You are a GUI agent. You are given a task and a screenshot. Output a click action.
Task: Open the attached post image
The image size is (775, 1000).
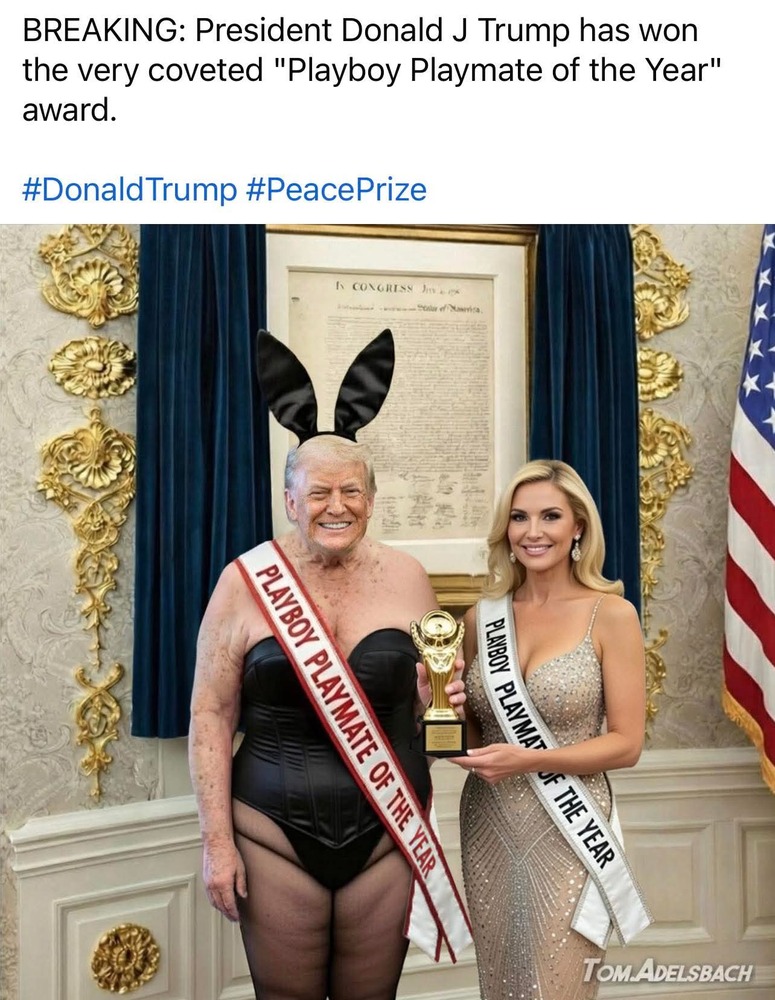pos(387,612)
